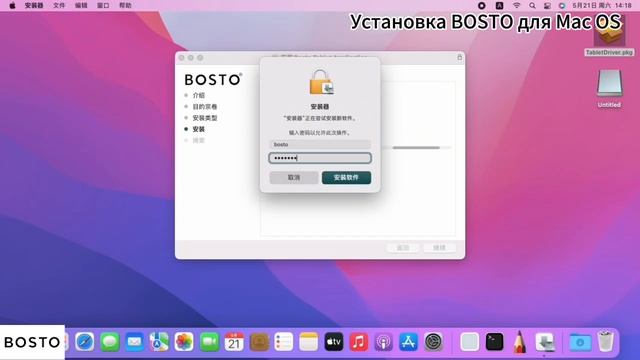Click the password field with dots
Viewport: 640px width, 360px height.
pos(320,158)
